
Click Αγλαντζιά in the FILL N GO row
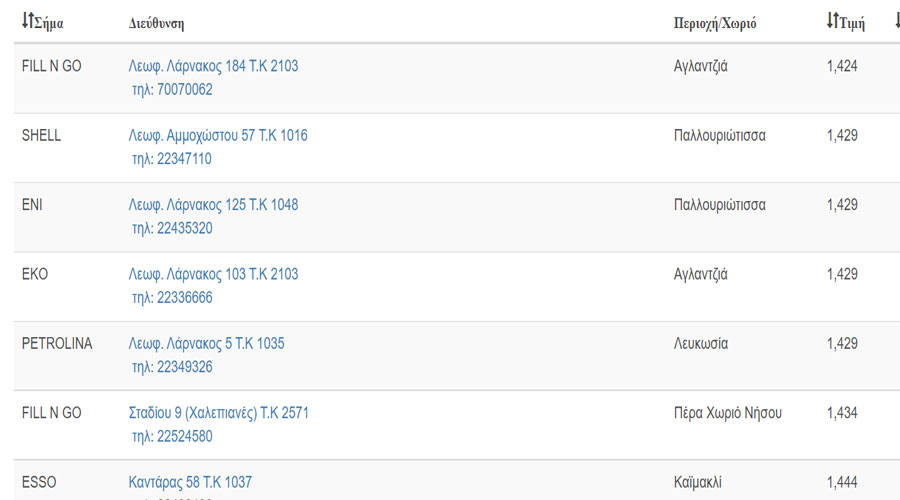tap(700, 67)
